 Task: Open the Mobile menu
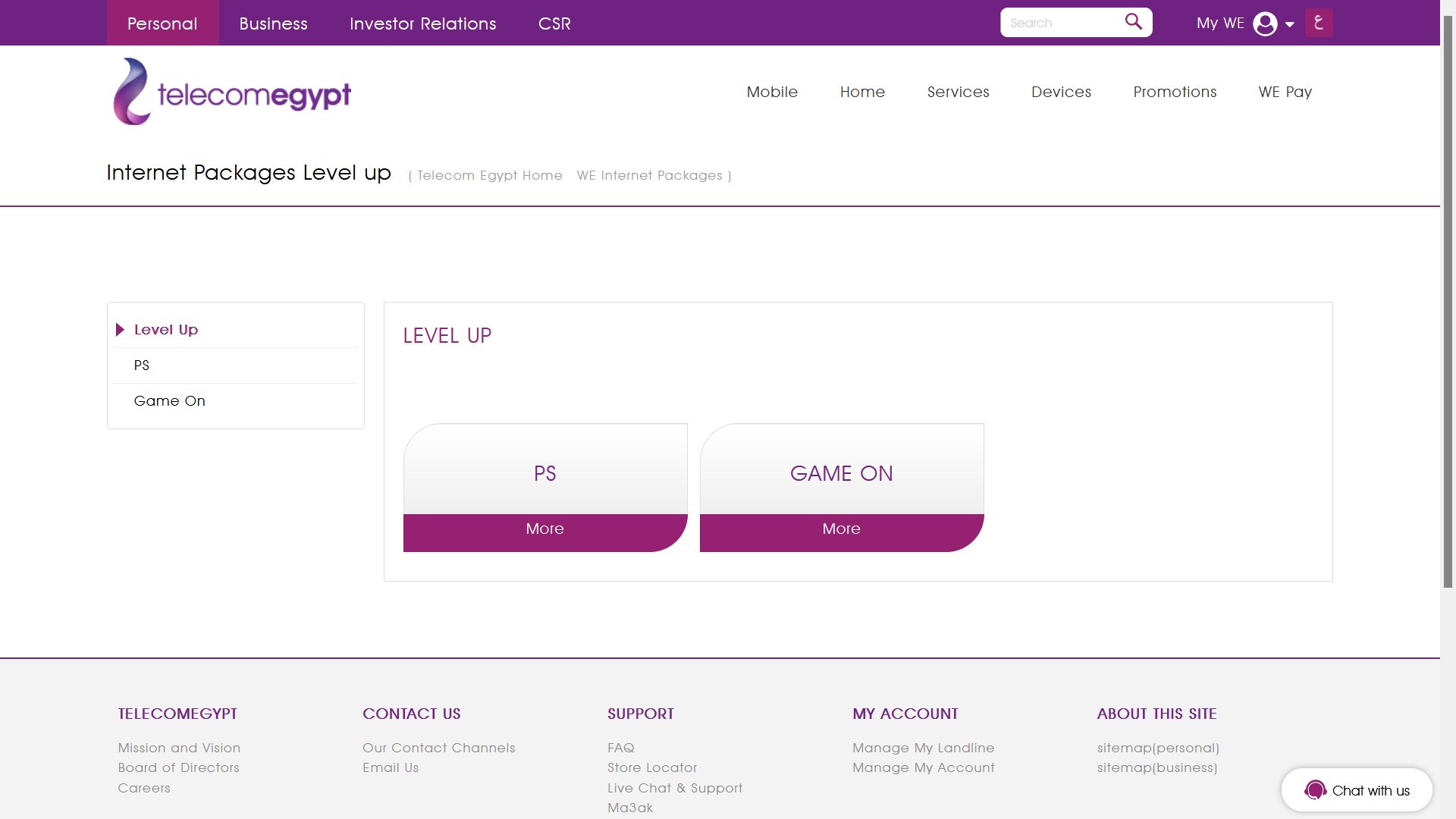tap(772, 92)
